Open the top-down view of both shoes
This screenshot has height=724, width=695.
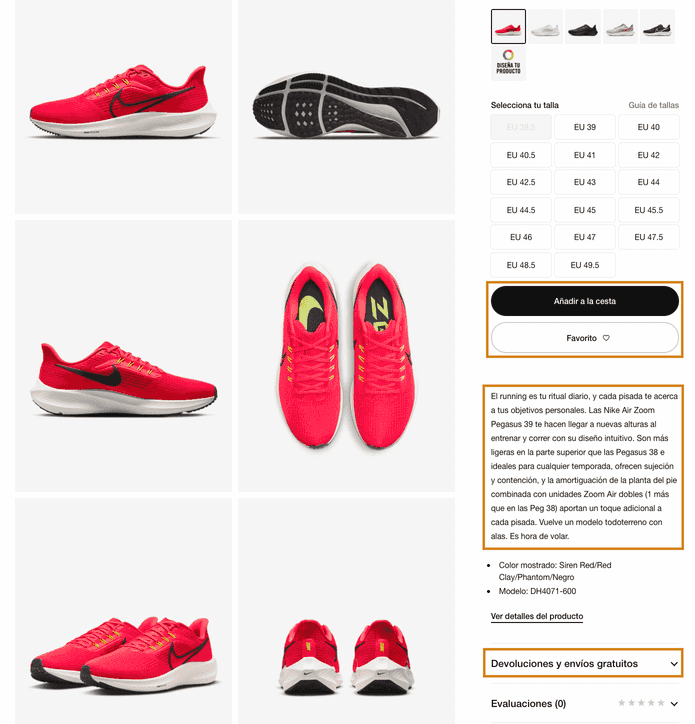346,356
